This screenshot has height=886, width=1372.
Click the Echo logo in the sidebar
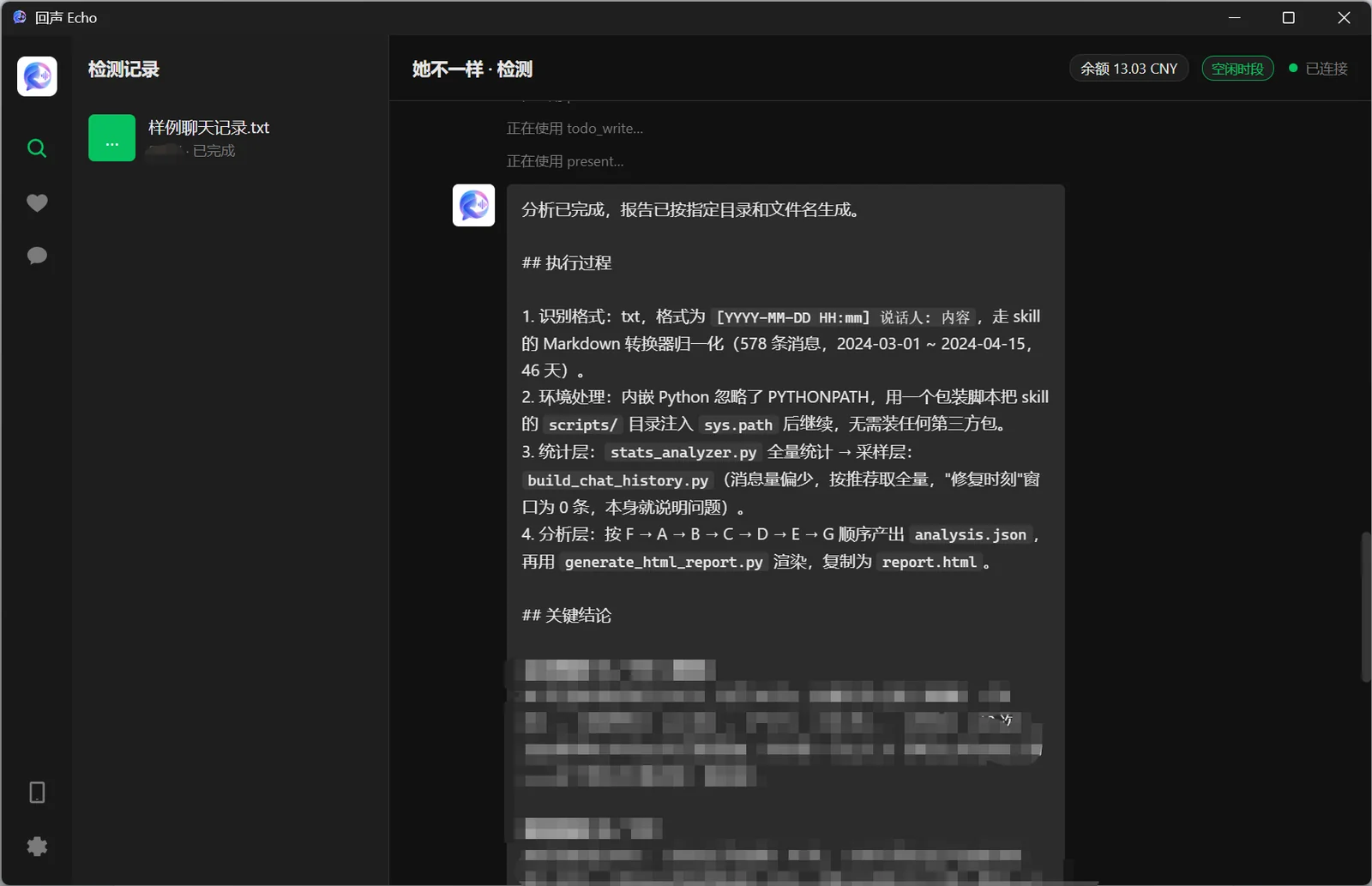(x=37, y=76)
